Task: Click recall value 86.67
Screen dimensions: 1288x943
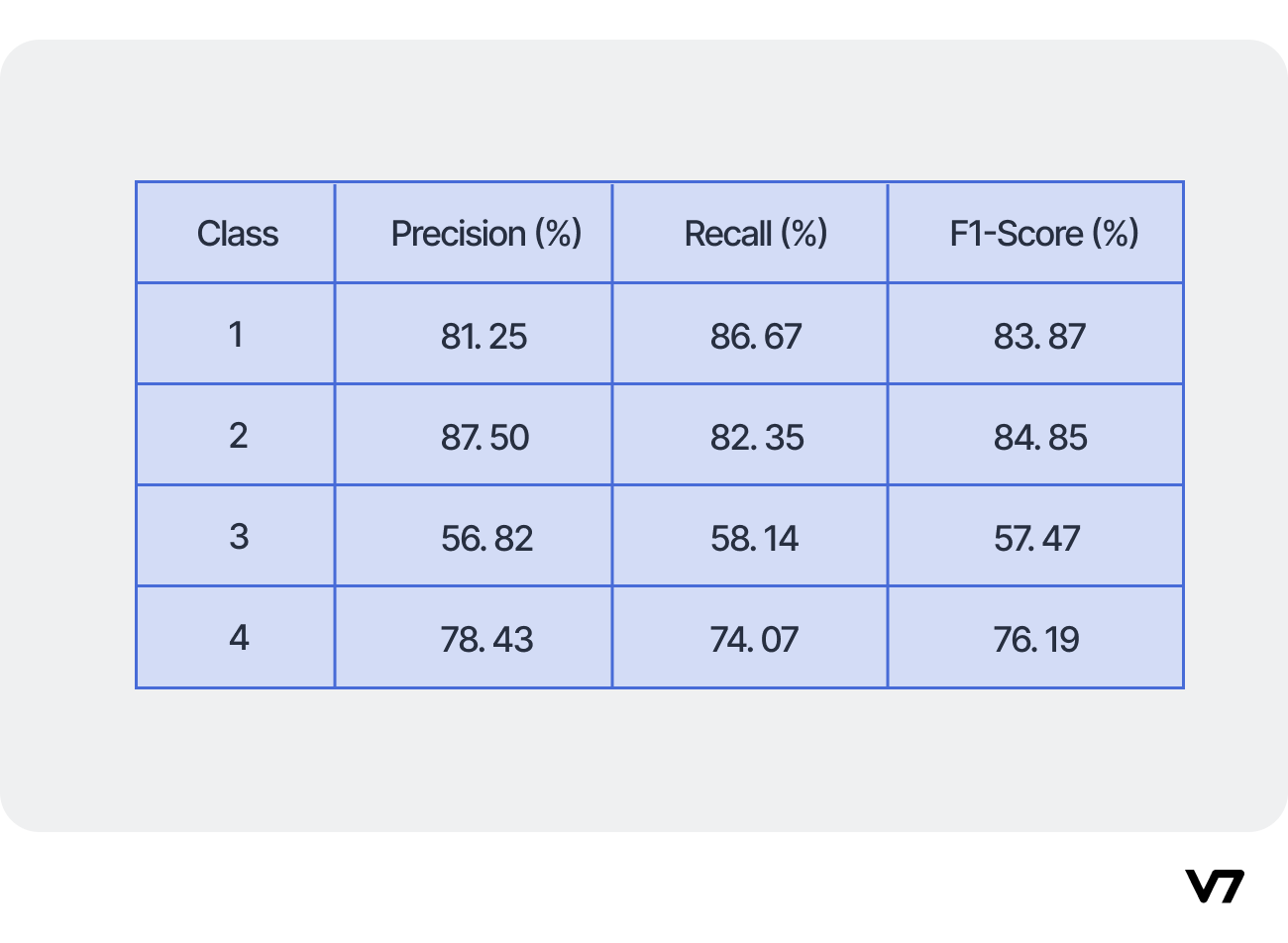Action: pyautogui.click(x=756, y=337)
